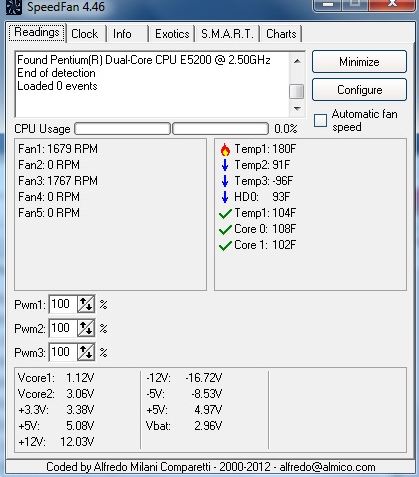Click the SpeedFan application icon in title bar
419x477 pixels.
14,7
